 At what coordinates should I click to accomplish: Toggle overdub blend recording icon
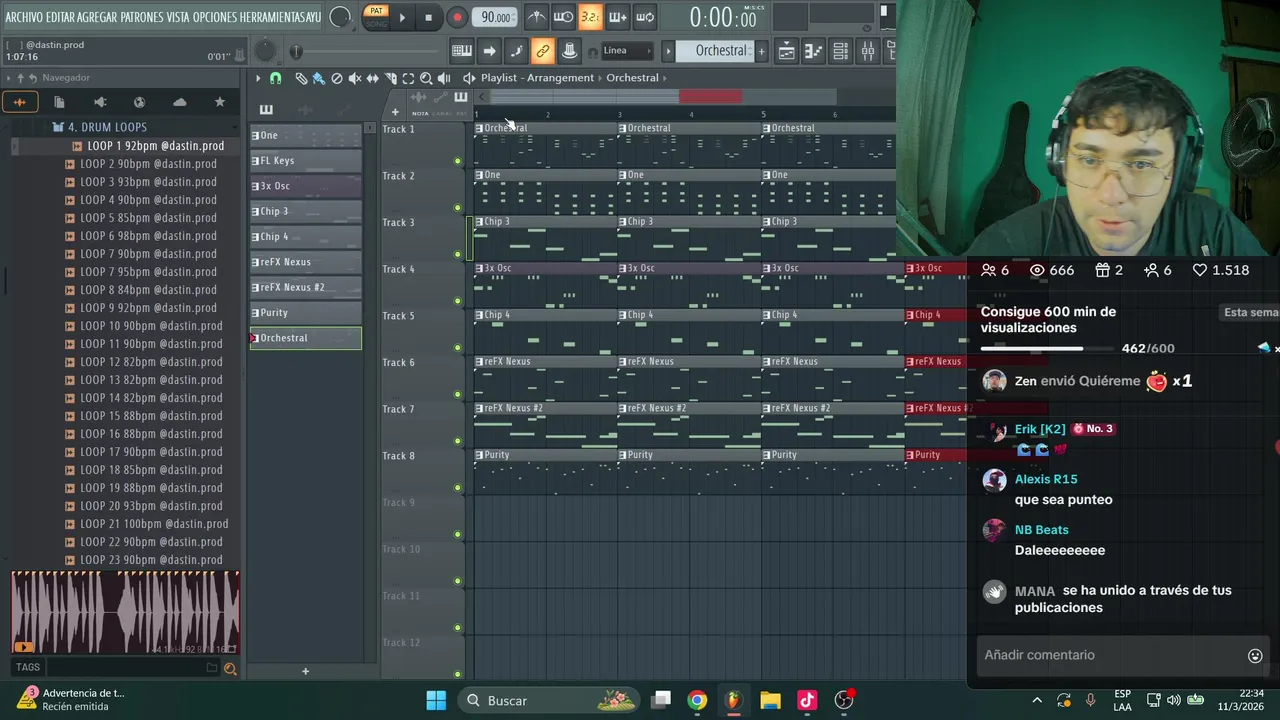pos(618,17)
